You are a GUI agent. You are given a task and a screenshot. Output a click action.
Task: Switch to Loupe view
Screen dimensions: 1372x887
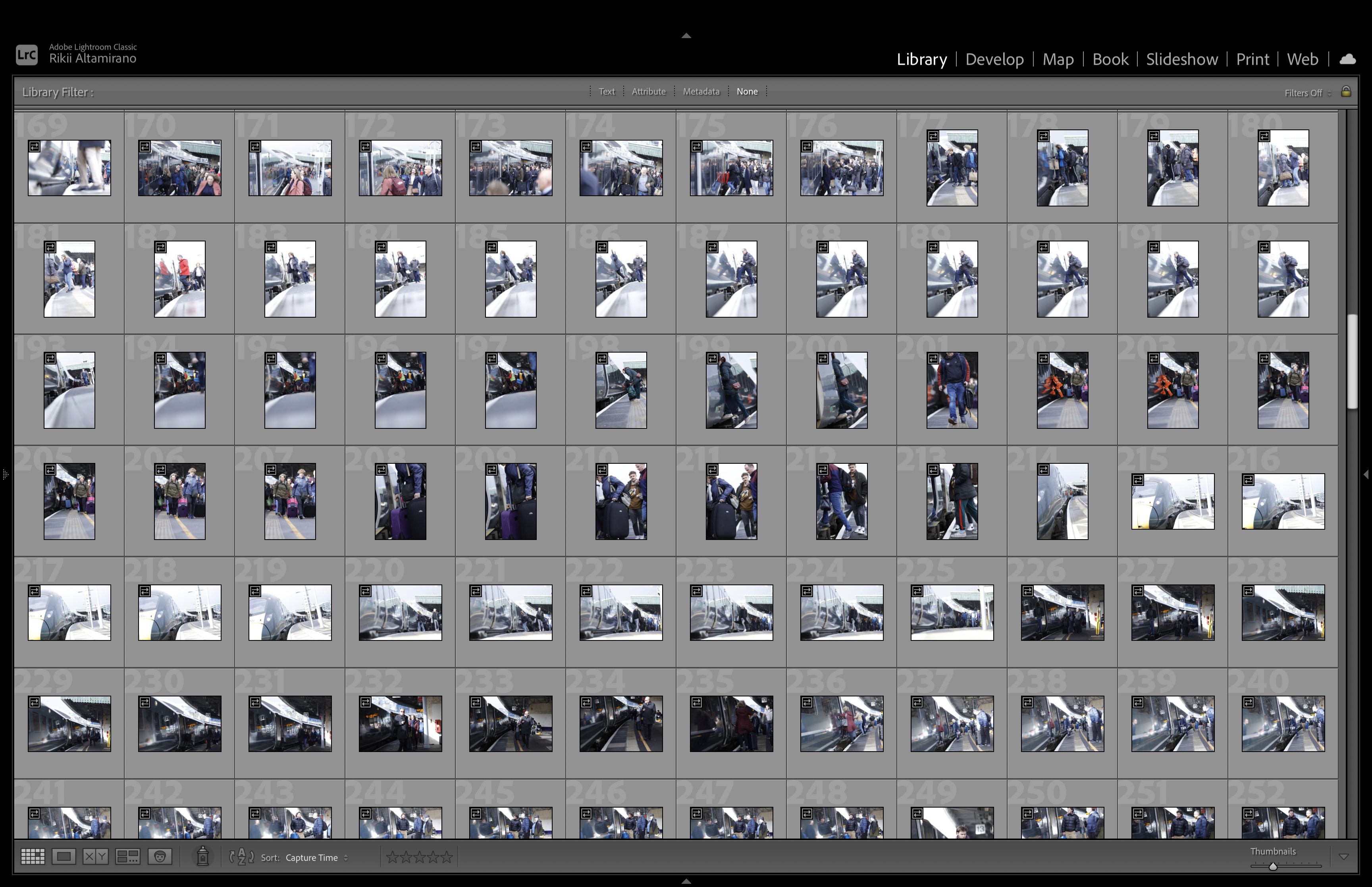(x=64, y=857)
